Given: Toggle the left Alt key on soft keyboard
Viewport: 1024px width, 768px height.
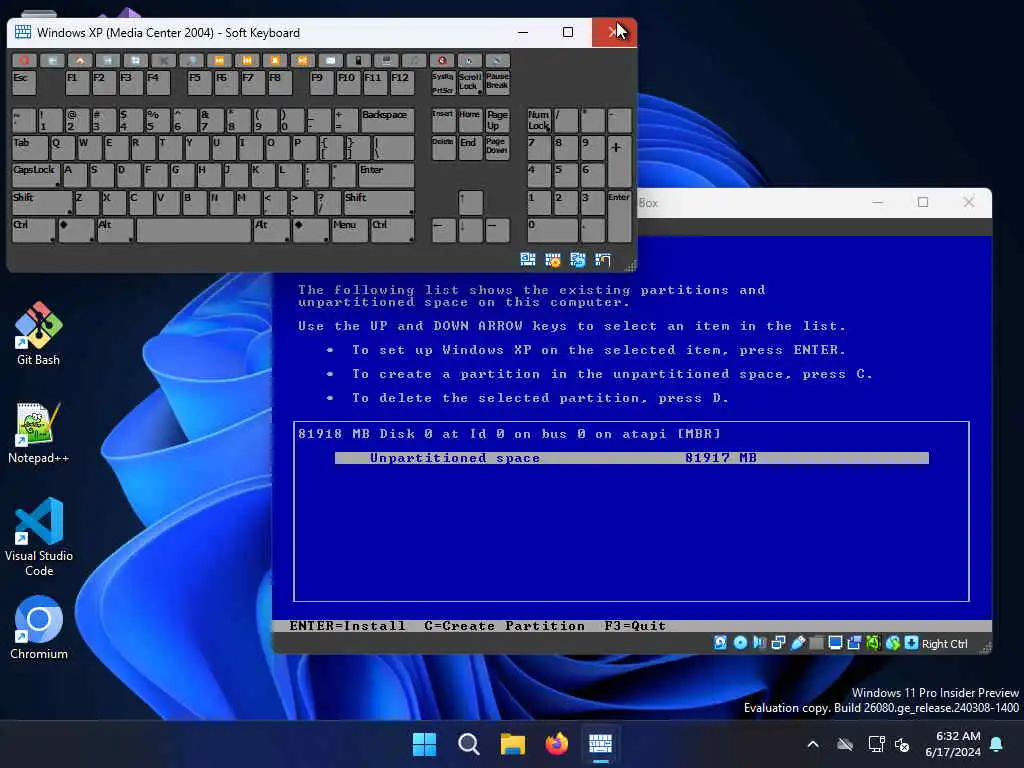Looking at the screenshot, I should pos(115,230).
